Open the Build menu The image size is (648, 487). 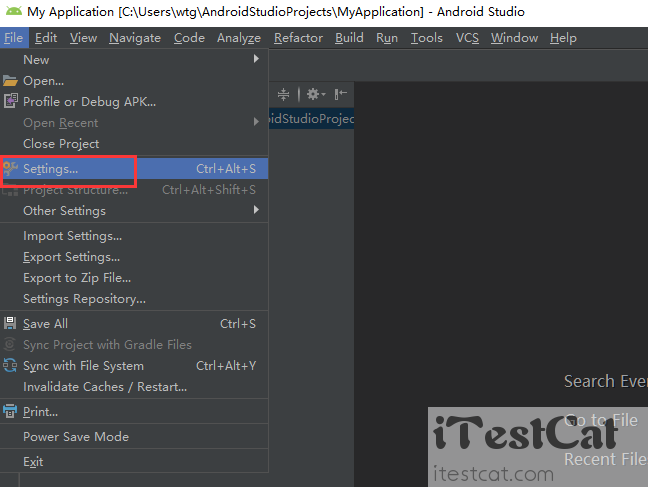tap(349, 38)
